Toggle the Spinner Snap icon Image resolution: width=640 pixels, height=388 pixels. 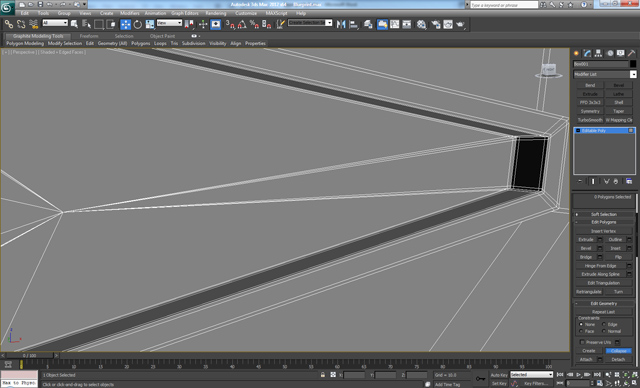pos(267,24)
